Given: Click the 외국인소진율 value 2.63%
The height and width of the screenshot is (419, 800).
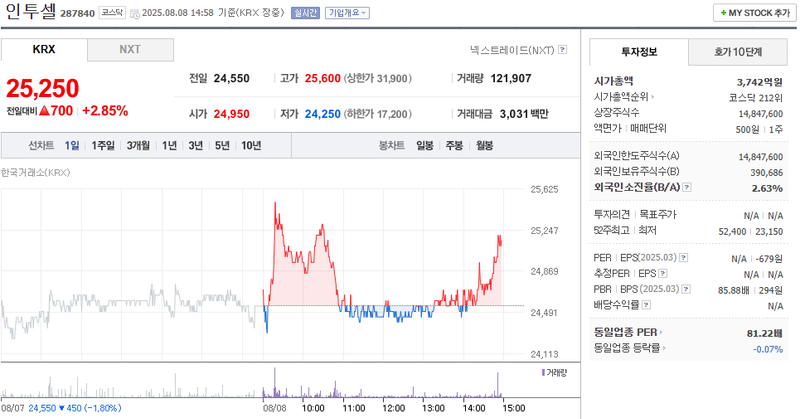Looking at the screenshot, I should tap(767, 188).
